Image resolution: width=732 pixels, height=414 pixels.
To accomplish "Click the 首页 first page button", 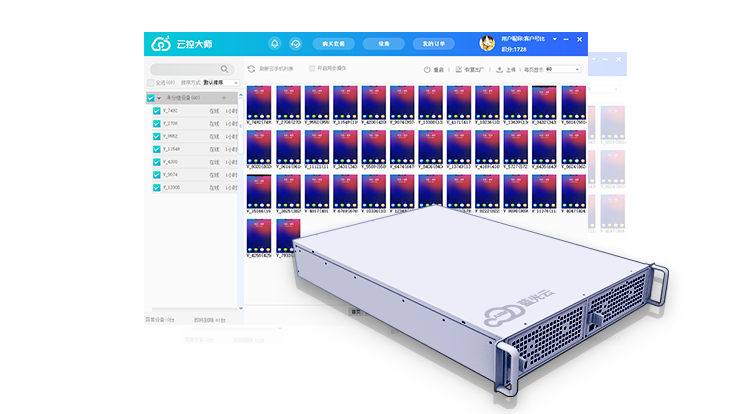I will coord(356,312).
